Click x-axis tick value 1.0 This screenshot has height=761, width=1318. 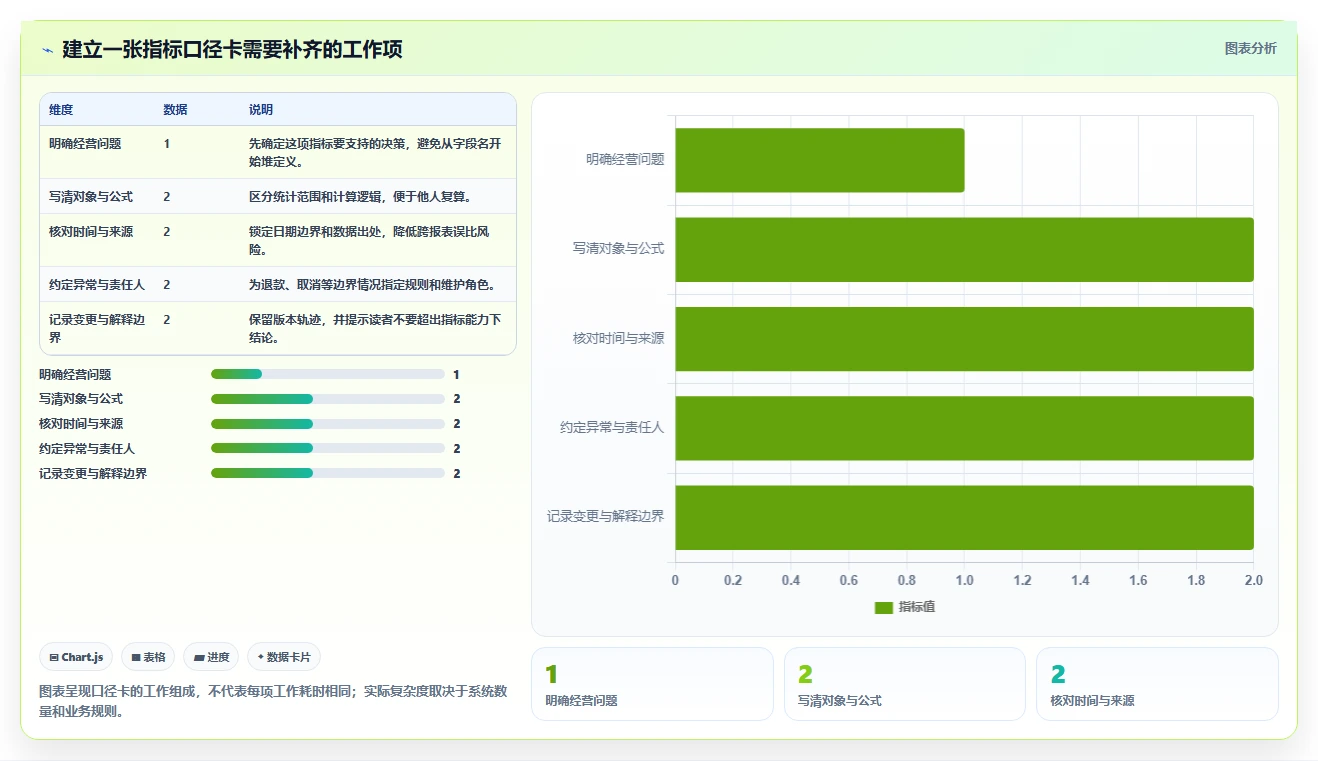click(x=964, y=581)
